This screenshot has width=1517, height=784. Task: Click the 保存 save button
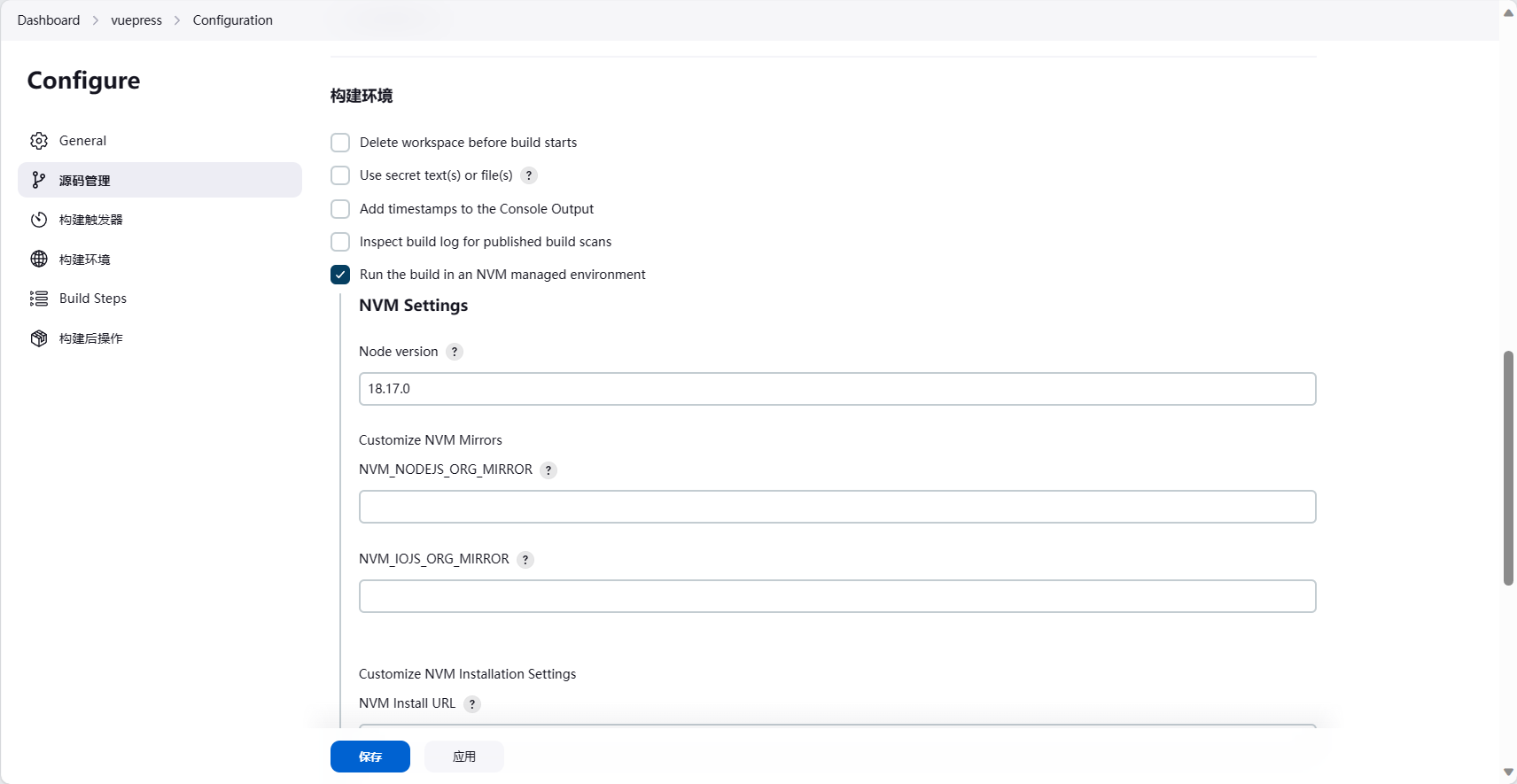[370, 757]
